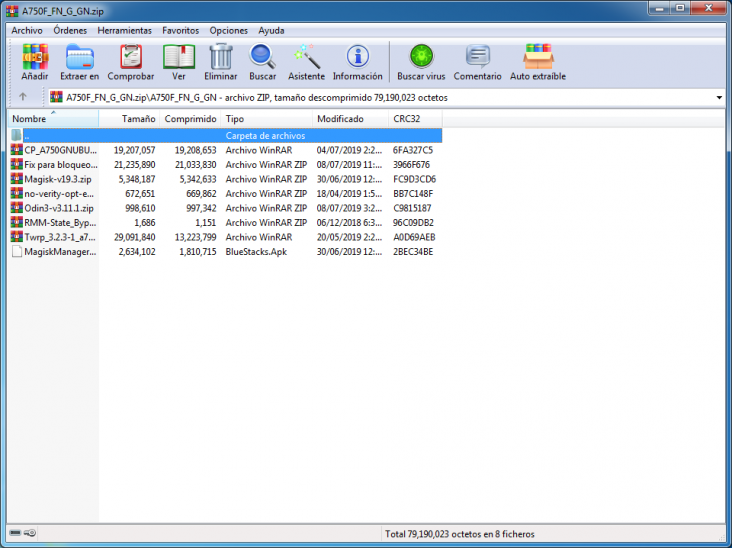The image size is (732, 548).
Task: Show archive Información icon
Action: click(x=358, y=56)
